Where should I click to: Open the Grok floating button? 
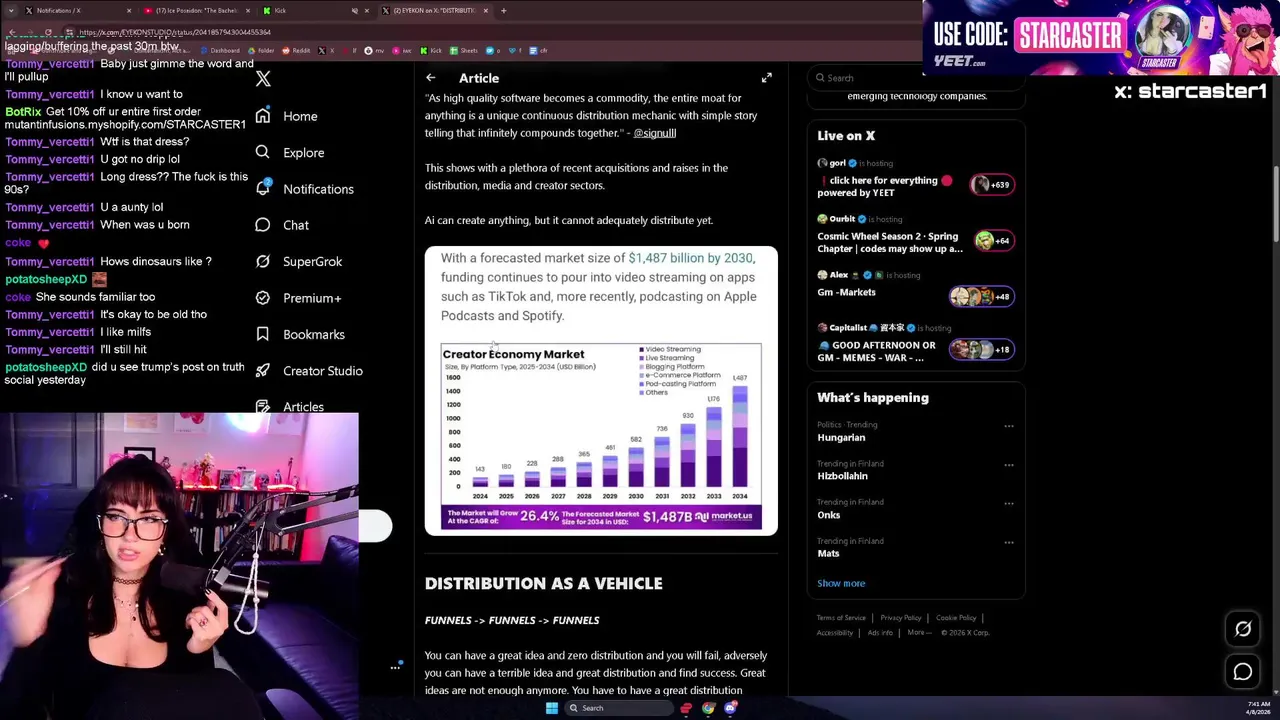(x=1243, y=629)
